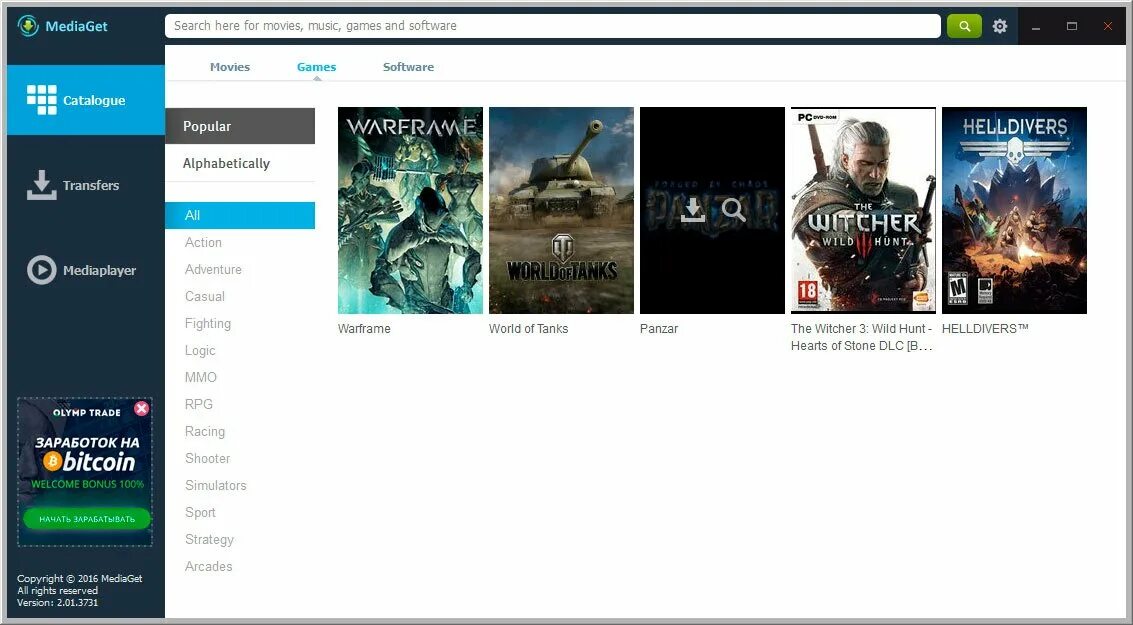1133x625 pixels.
Task: Click the Mediaplayer play circle icon
Action: (x=42, y=270)
